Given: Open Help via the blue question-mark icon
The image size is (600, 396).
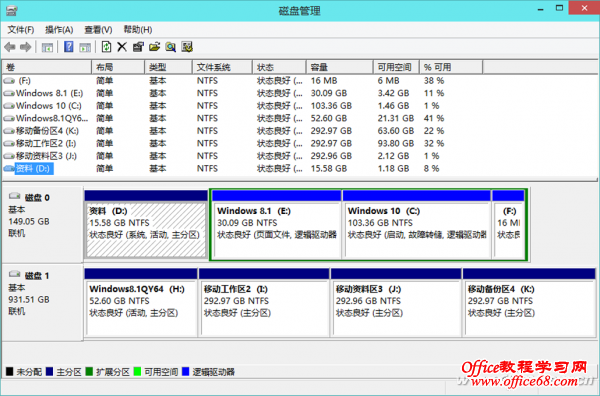Looking at the screenshot, I should (x=68, y=47).
